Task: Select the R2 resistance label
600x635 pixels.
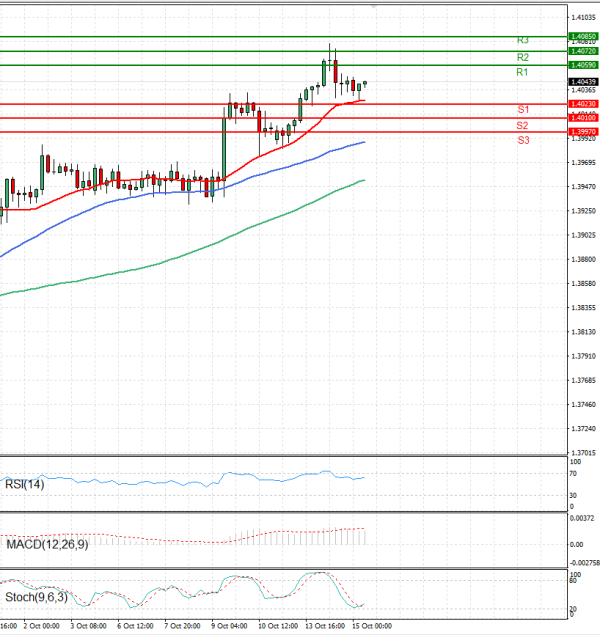Action: click(522, 58)
